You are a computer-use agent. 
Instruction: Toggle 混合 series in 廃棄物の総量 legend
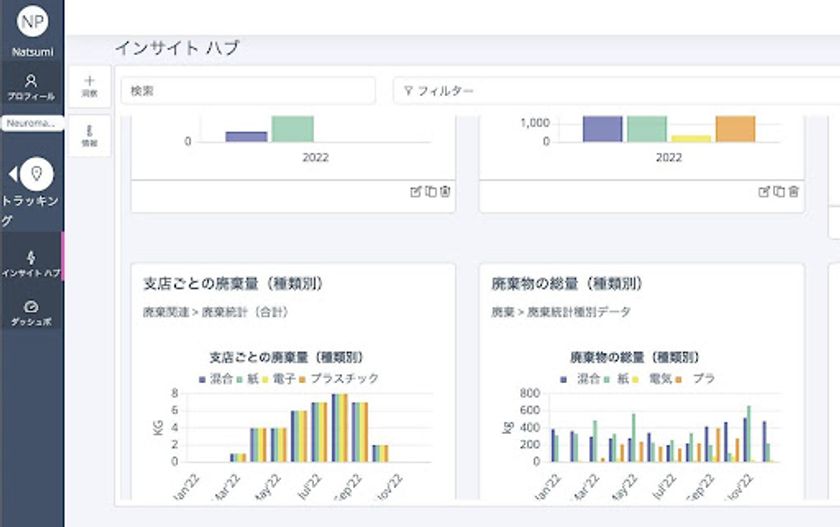pos(581,379)
